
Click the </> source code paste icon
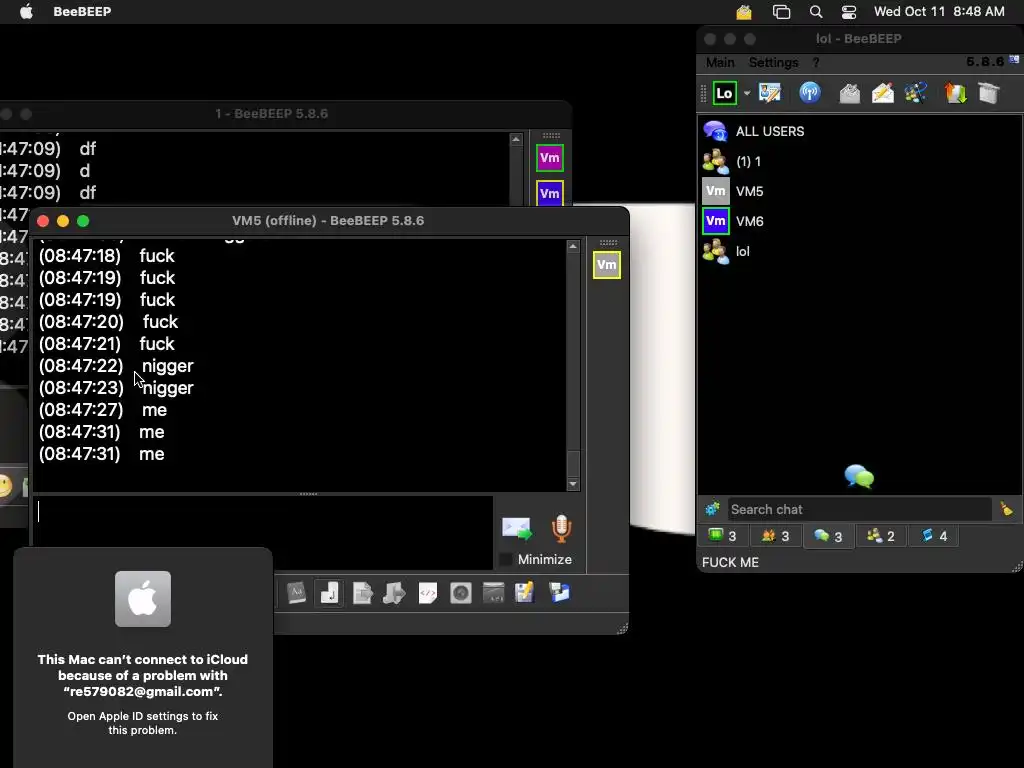[x=428, y=593]
